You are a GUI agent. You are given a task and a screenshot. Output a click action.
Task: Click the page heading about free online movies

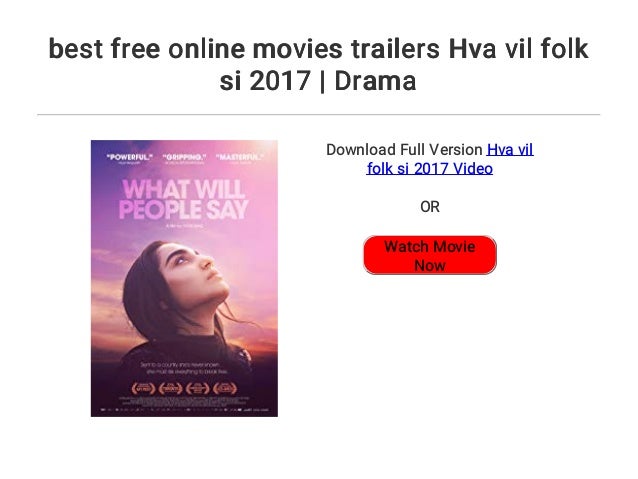(x=318, y=65)
